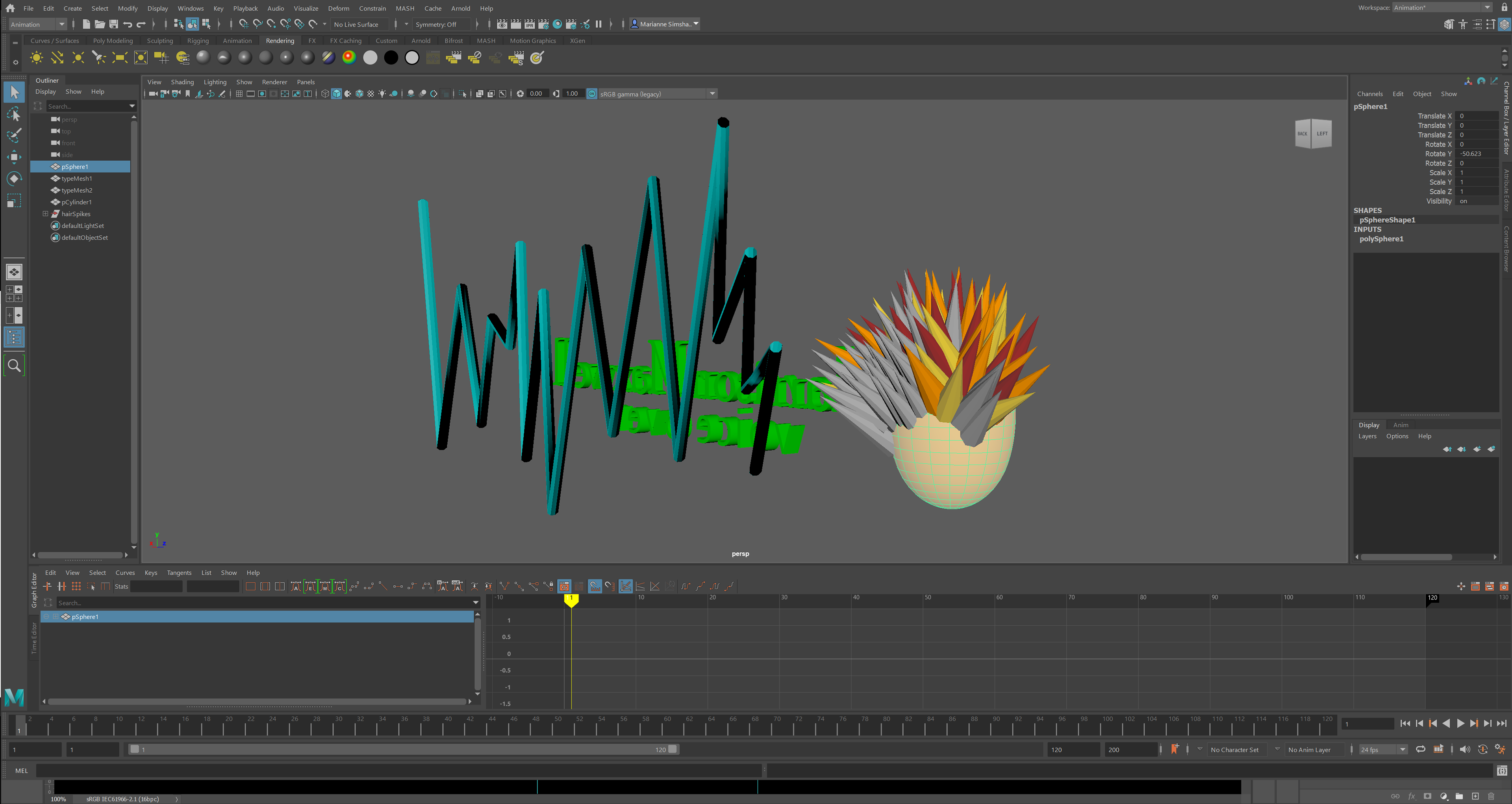The width and height of the screenshot is (1512, 804).
Task: Mute audio with the speaker icon
Action: click(1464, 749)
